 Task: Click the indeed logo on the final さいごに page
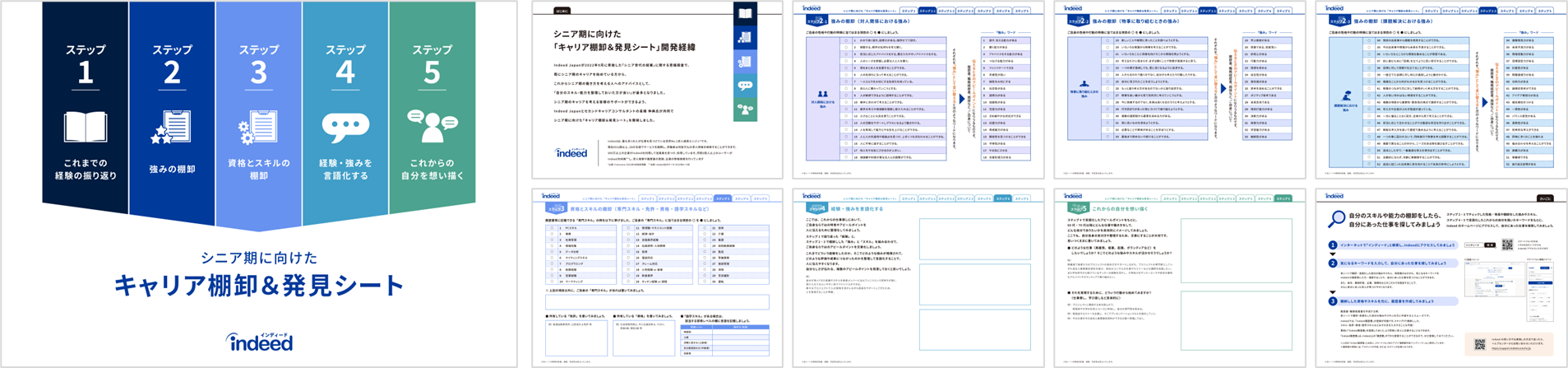point(1334,196)
